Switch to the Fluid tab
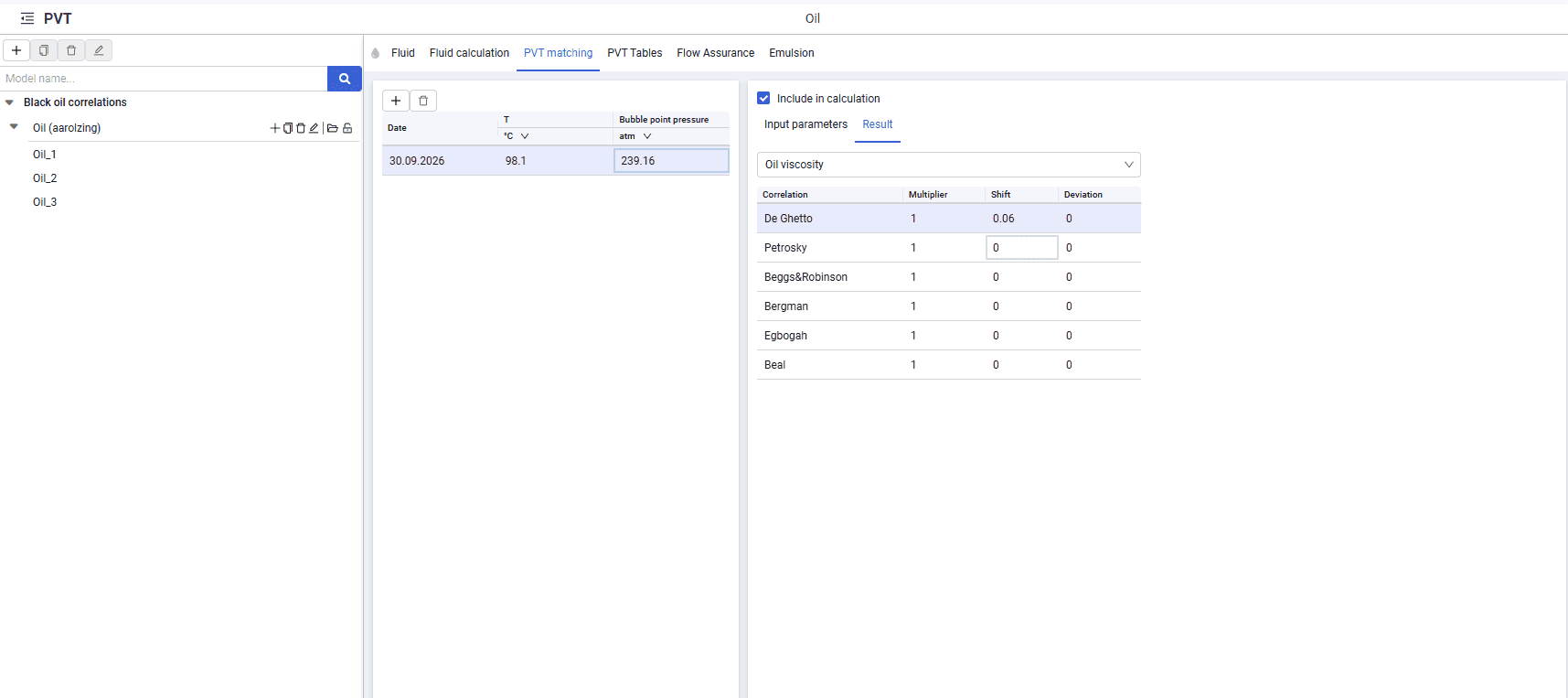 [x=403, y=53]
